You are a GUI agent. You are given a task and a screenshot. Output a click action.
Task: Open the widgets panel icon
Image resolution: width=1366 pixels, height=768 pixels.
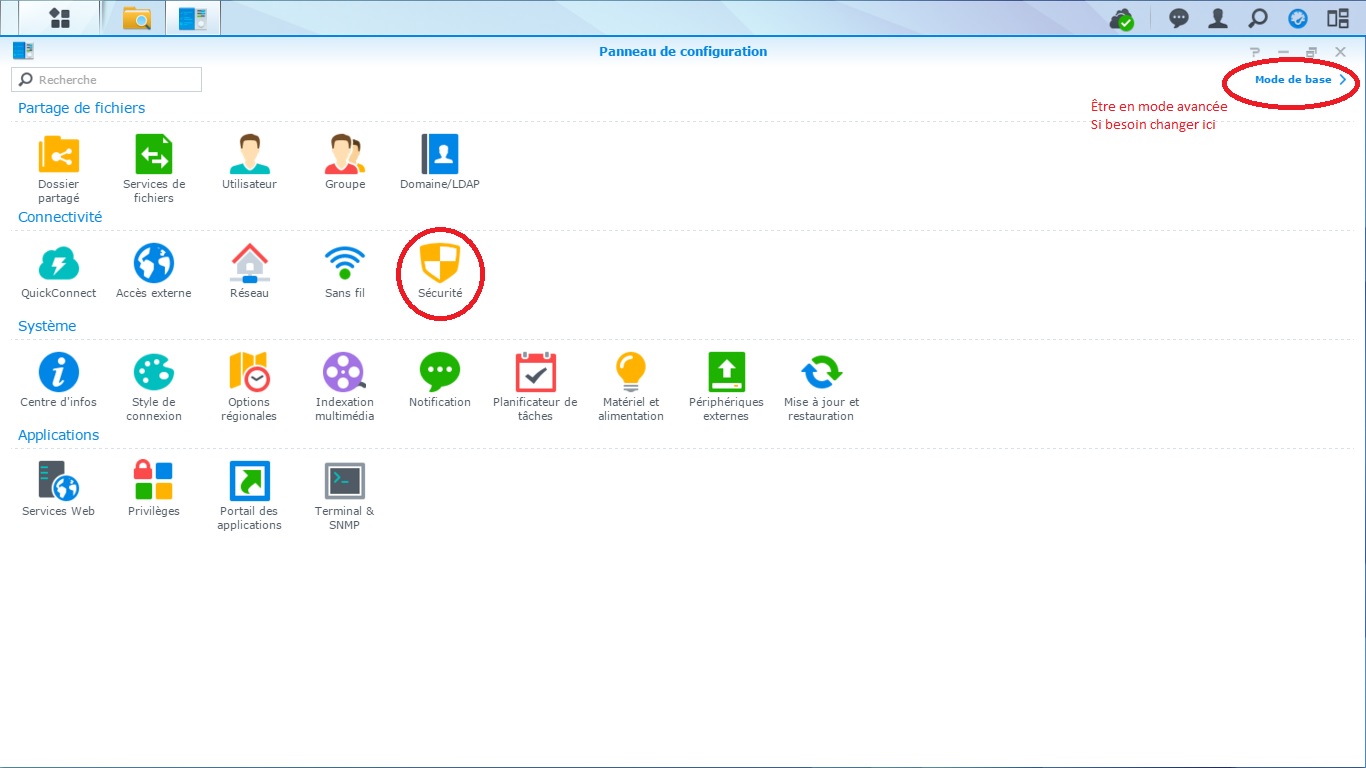click(1338, 18)
